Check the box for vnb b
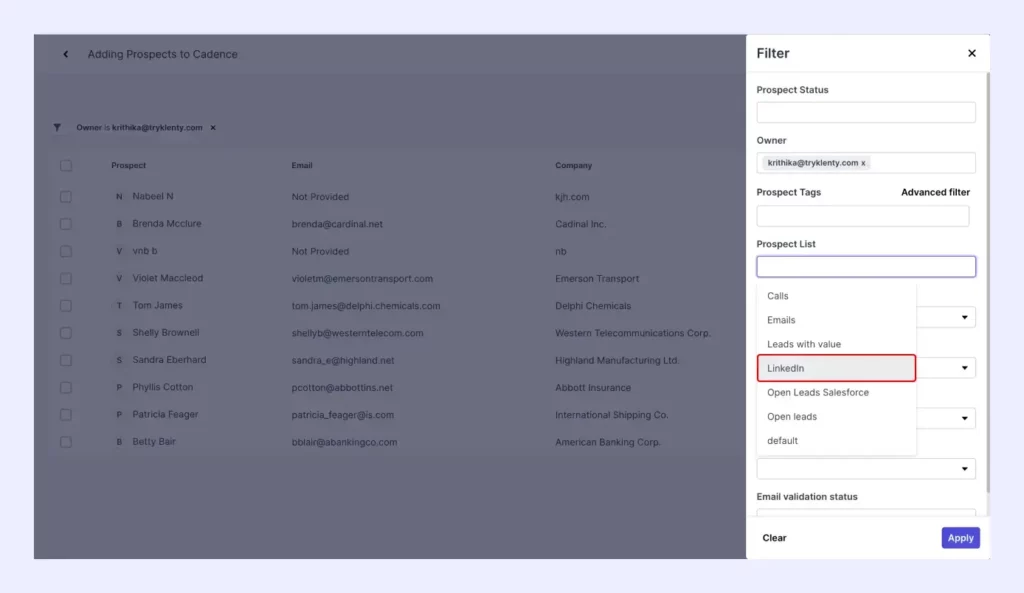The height and width of the screenshot is (593, 1024). point(66,251)
